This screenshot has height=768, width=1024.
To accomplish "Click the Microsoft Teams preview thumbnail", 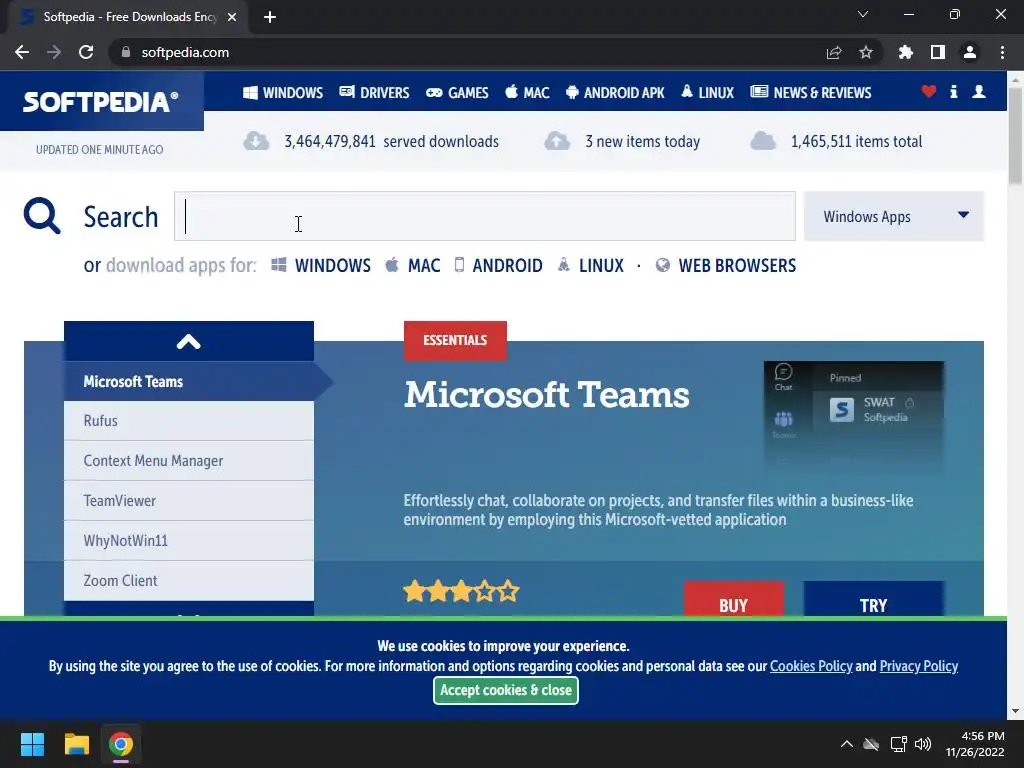I will tap(854, 416).
